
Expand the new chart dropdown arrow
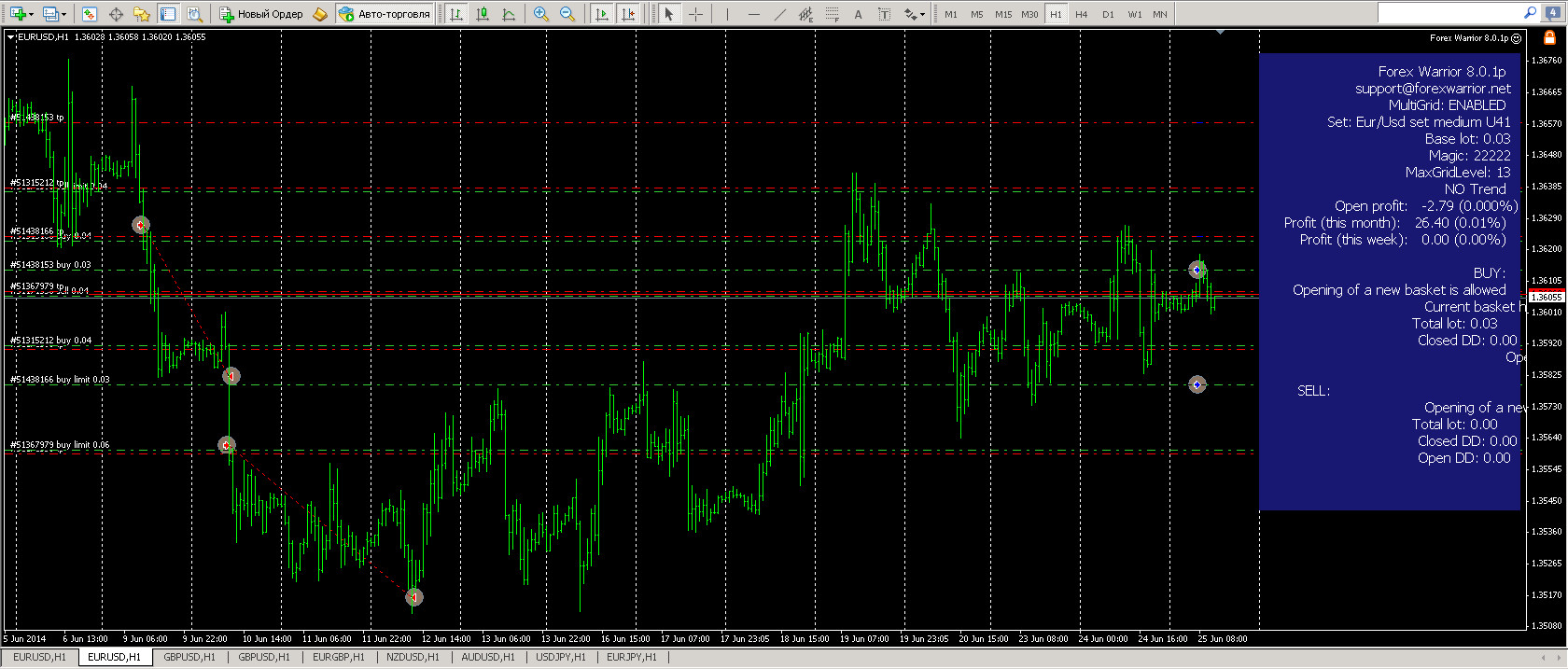(32, 14)
